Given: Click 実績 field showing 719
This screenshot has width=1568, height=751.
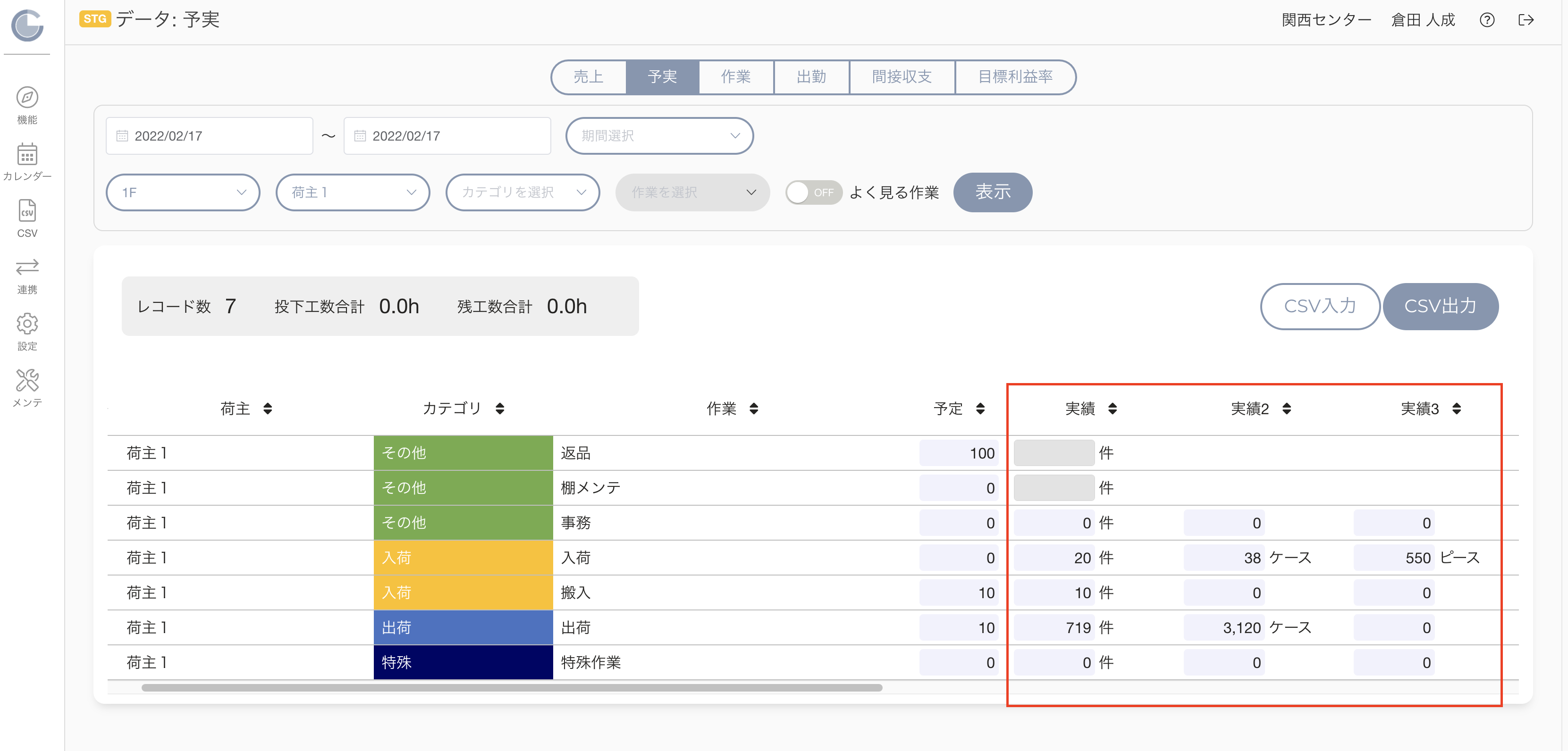Looking at the screenshot, I should pyautogui.click(x=1054, y=627).
